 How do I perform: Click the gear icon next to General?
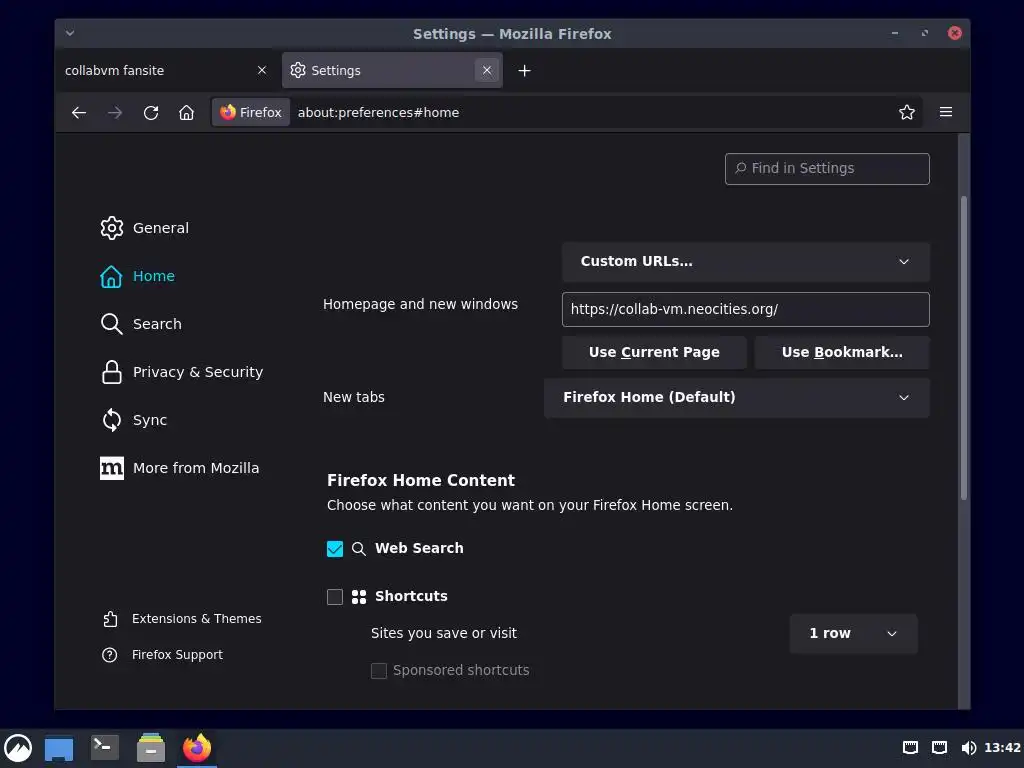[112, 228]
